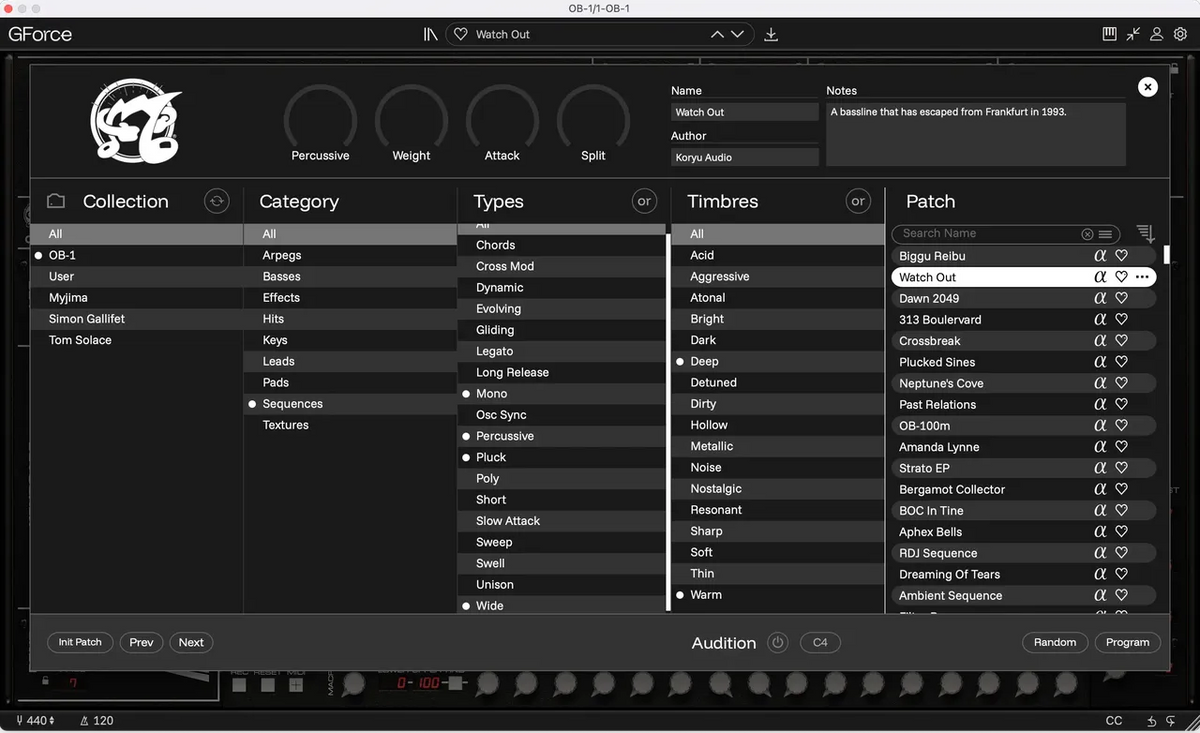Open the settings gear
Viewport: 1200px width, 733px height.
[1181, 34]
